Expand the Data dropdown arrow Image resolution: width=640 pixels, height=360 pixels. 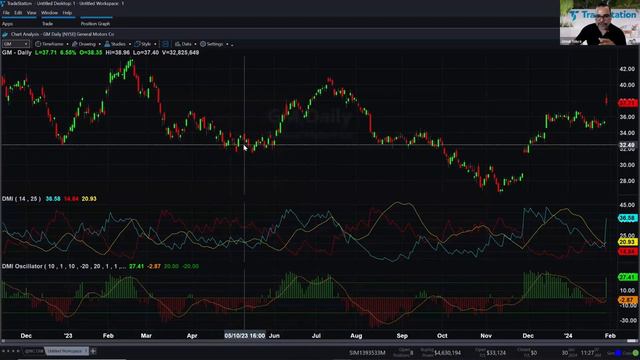[x=195, y=44]
